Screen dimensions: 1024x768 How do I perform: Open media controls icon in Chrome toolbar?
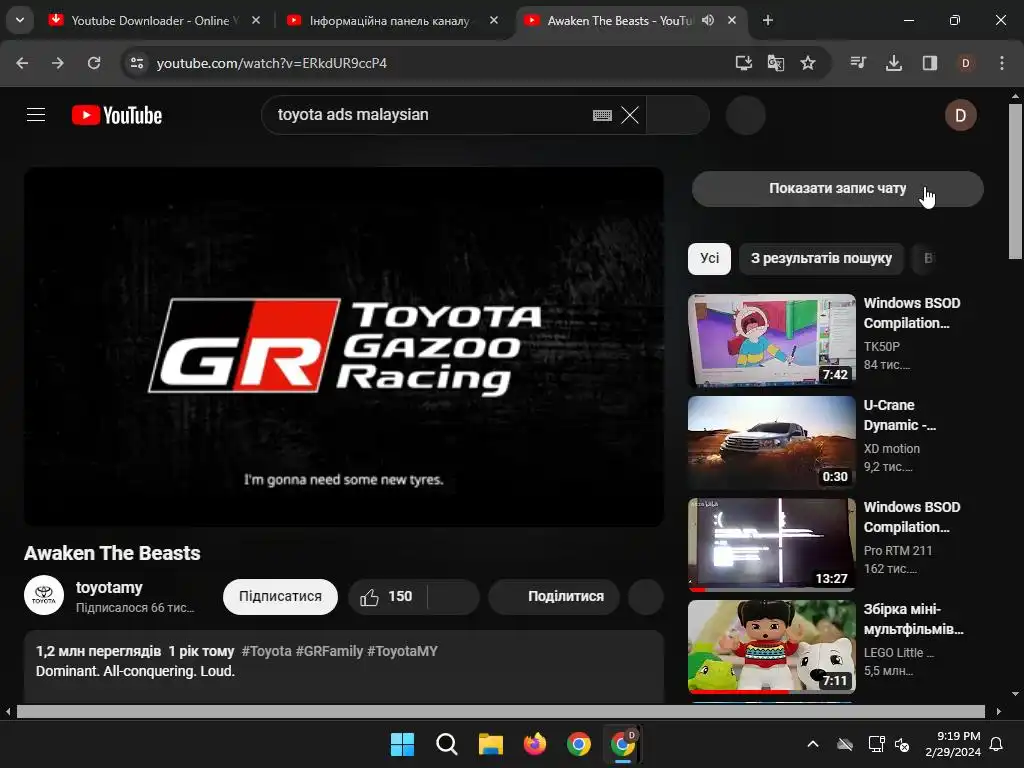(858, 63)
